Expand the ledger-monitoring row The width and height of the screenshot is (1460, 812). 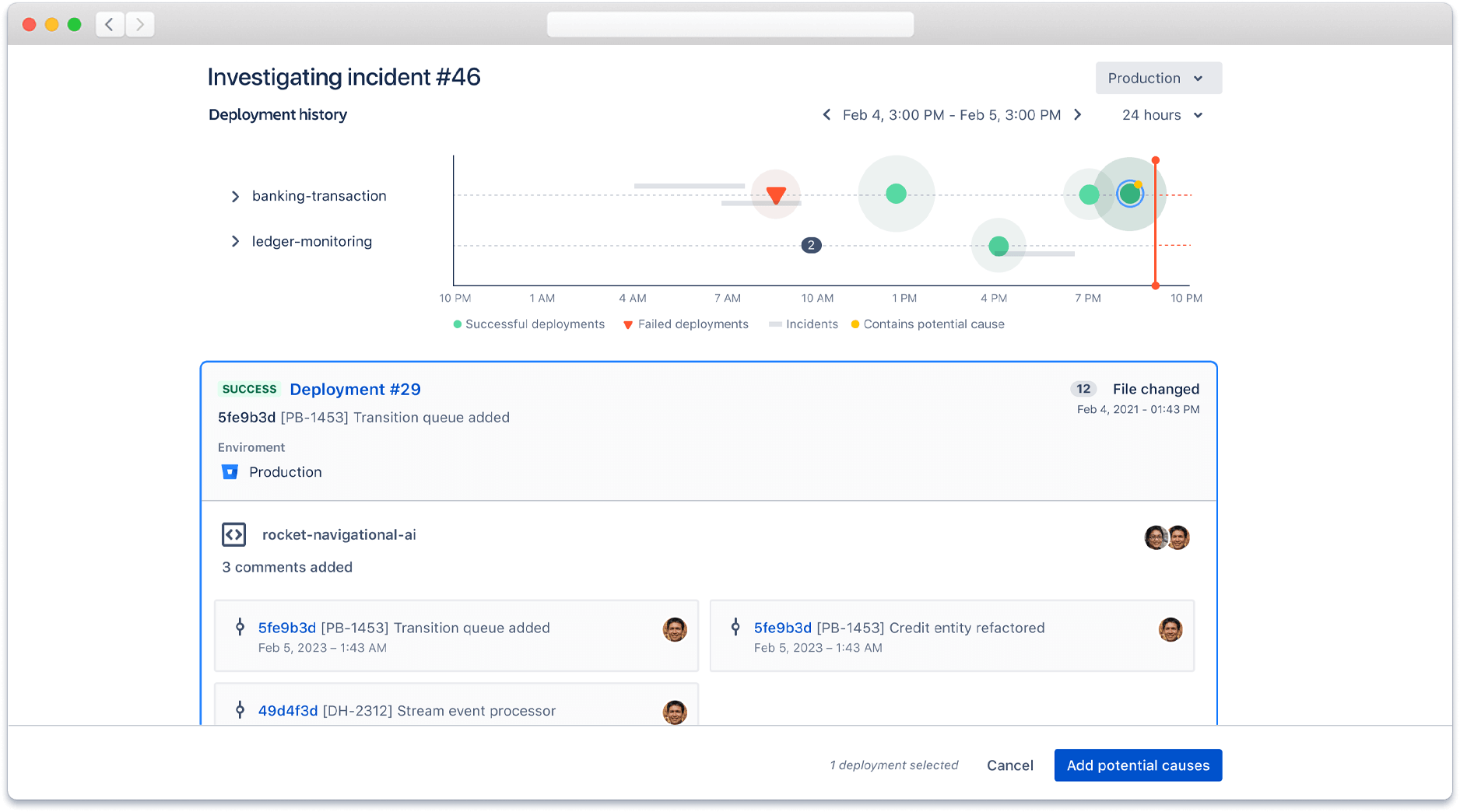click(x=236, y=241)
